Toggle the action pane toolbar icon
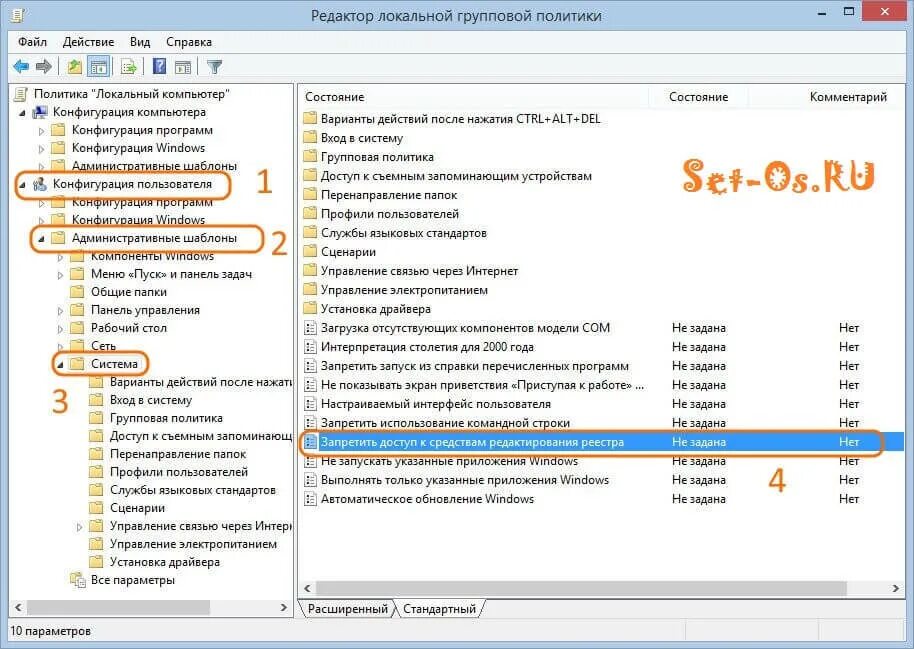 183,66
